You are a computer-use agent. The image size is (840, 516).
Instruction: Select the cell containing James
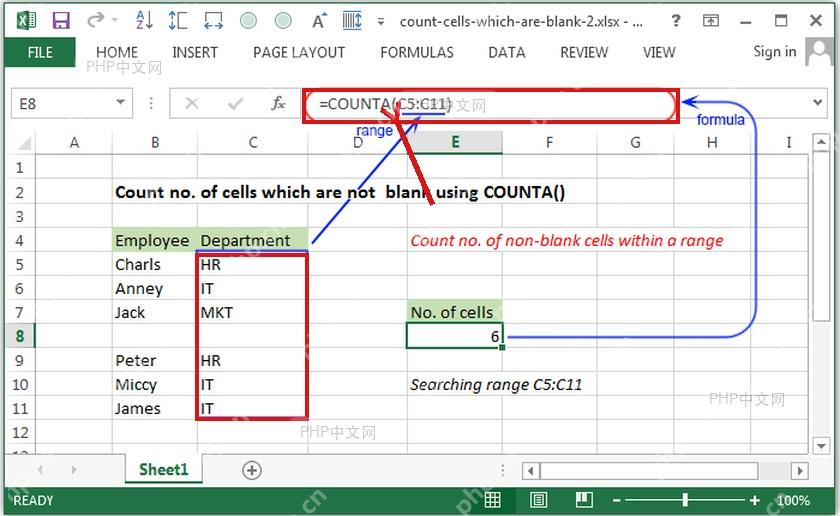(x=155, y=408)
